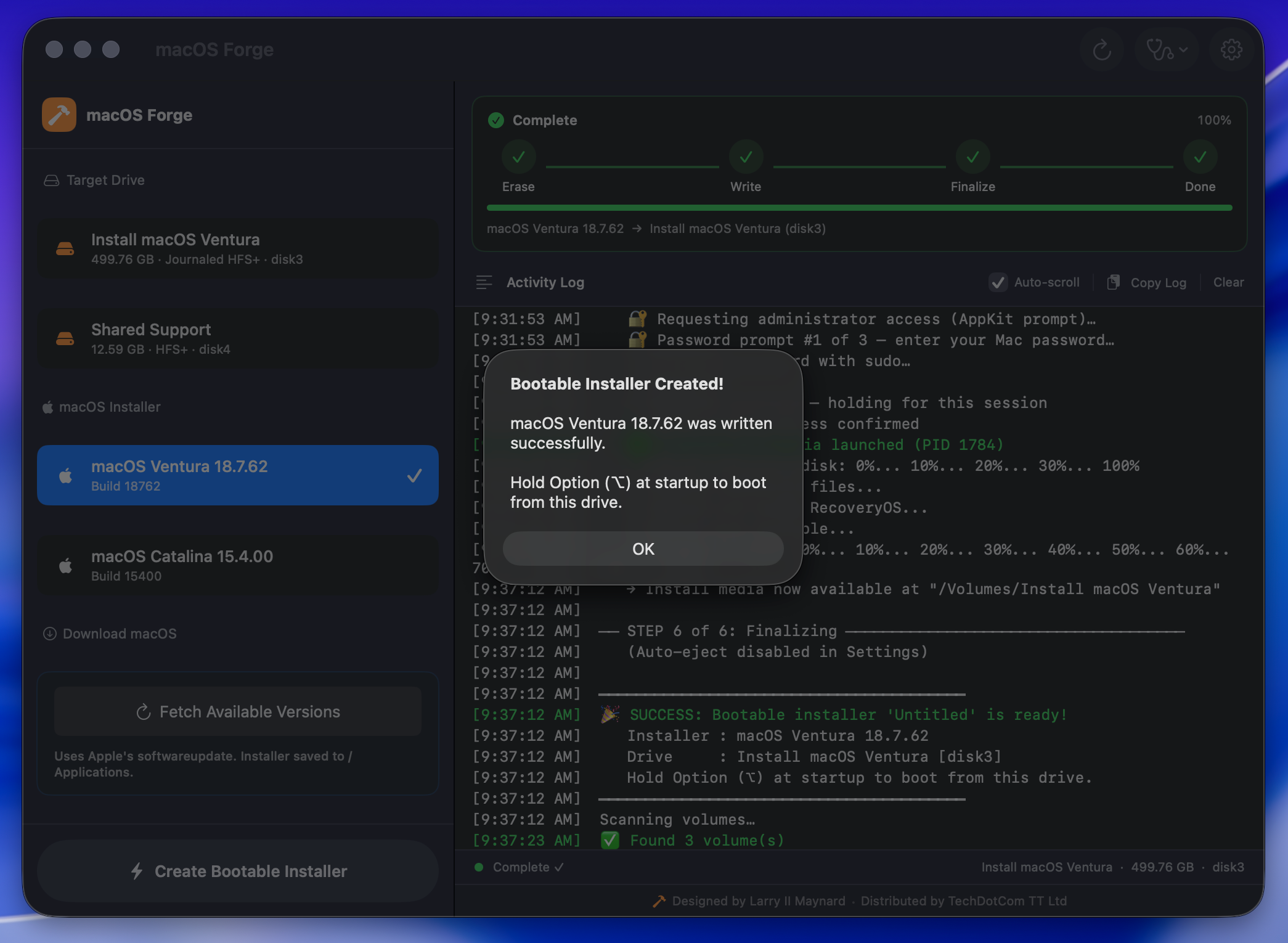Screen dimensions: 1288x943
Task: Click the window's close traffic-light button
Action: (54, 49)
